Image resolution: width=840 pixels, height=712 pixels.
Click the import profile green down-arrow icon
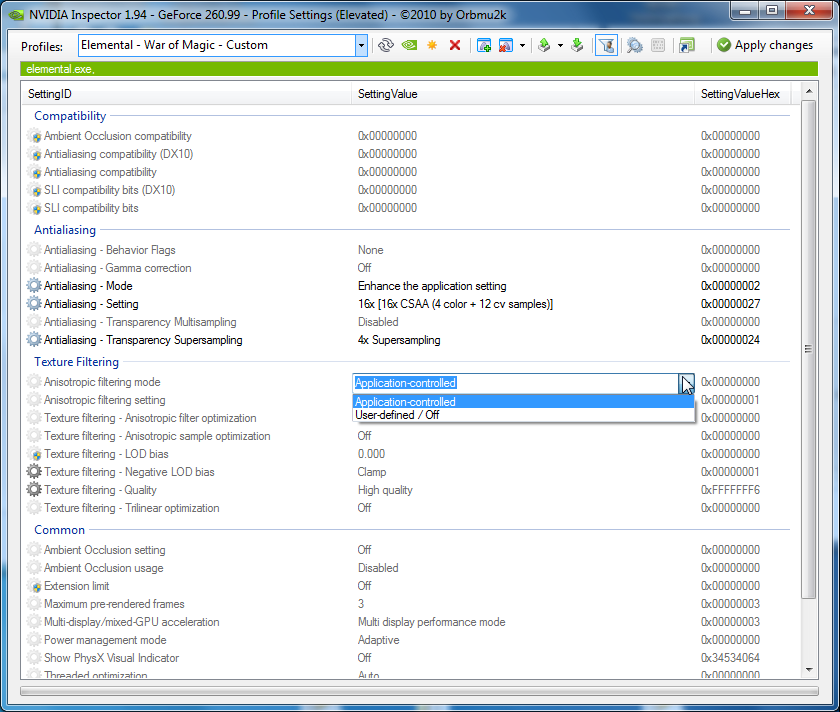[577, 45]
